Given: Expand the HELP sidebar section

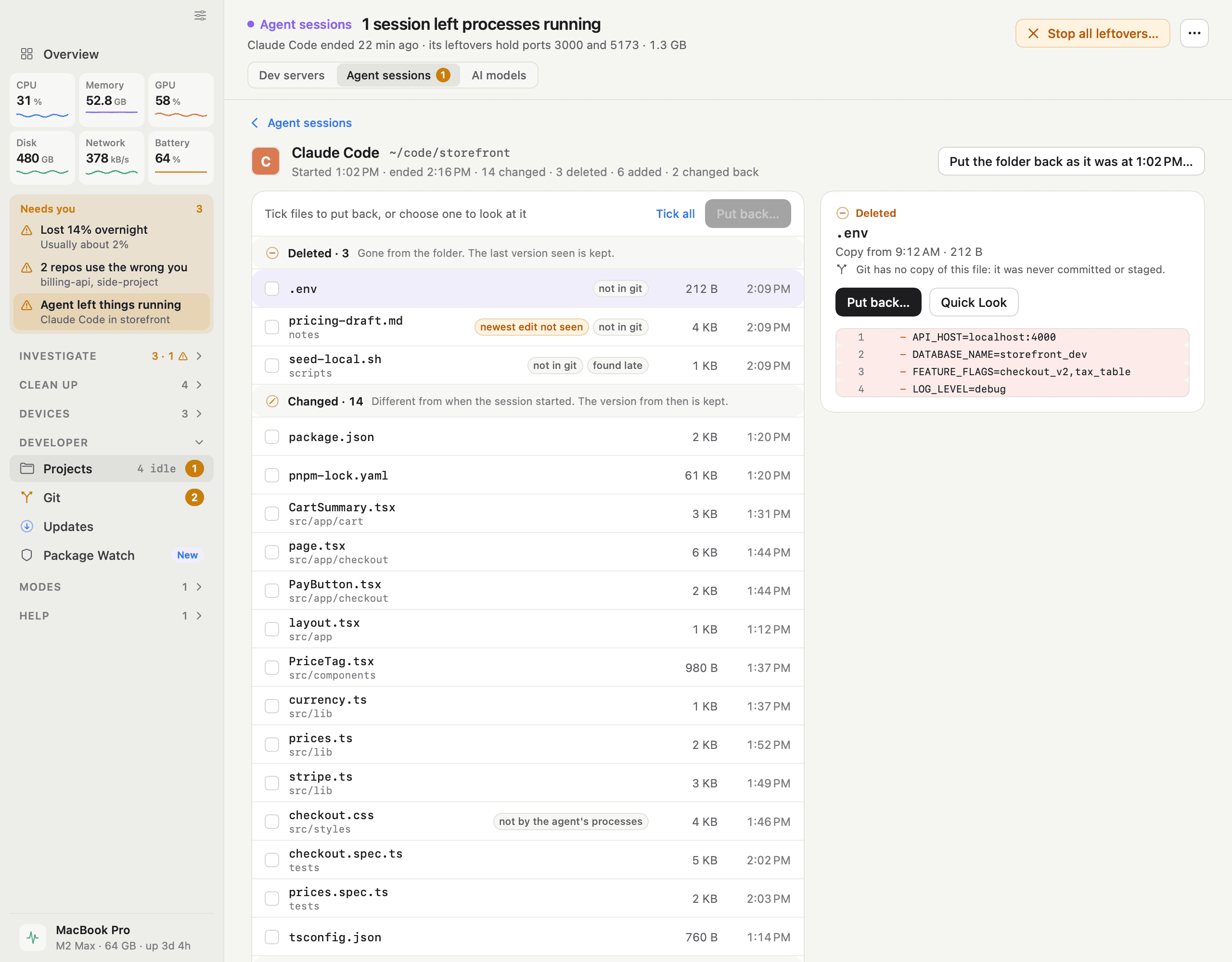Looking at the screenshot, I should pos(111,616).
